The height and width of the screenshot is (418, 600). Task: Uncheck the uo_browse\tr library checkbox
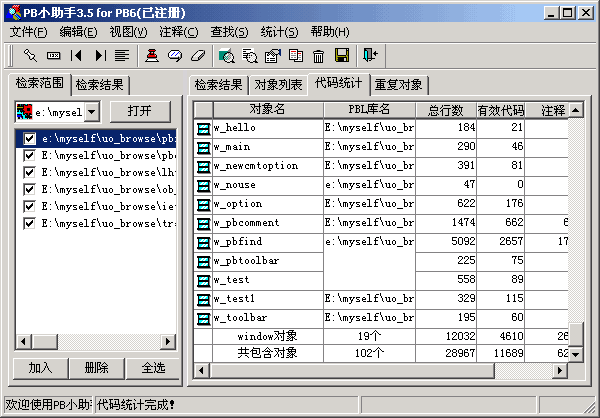(x=30, y=224)
